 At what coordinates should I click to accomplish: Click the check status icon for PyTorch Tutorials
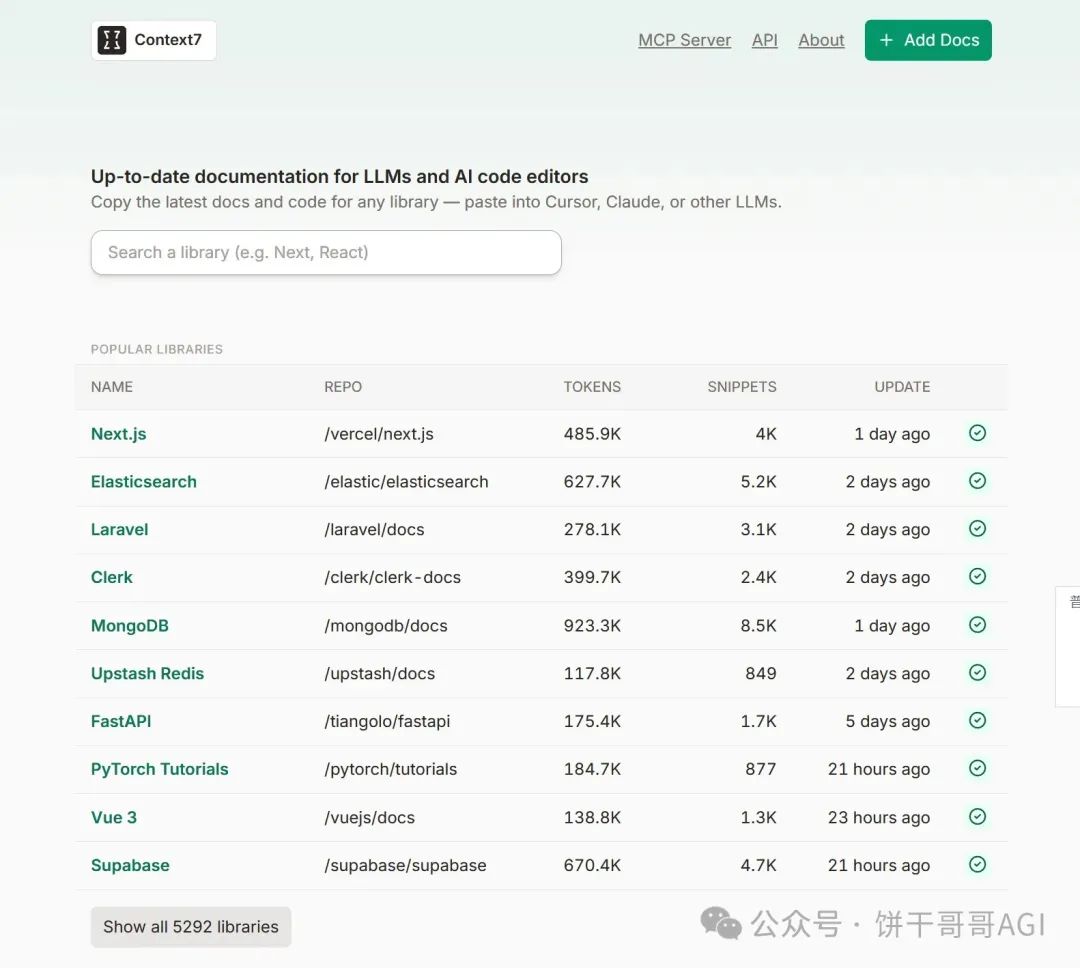[977, 768]
